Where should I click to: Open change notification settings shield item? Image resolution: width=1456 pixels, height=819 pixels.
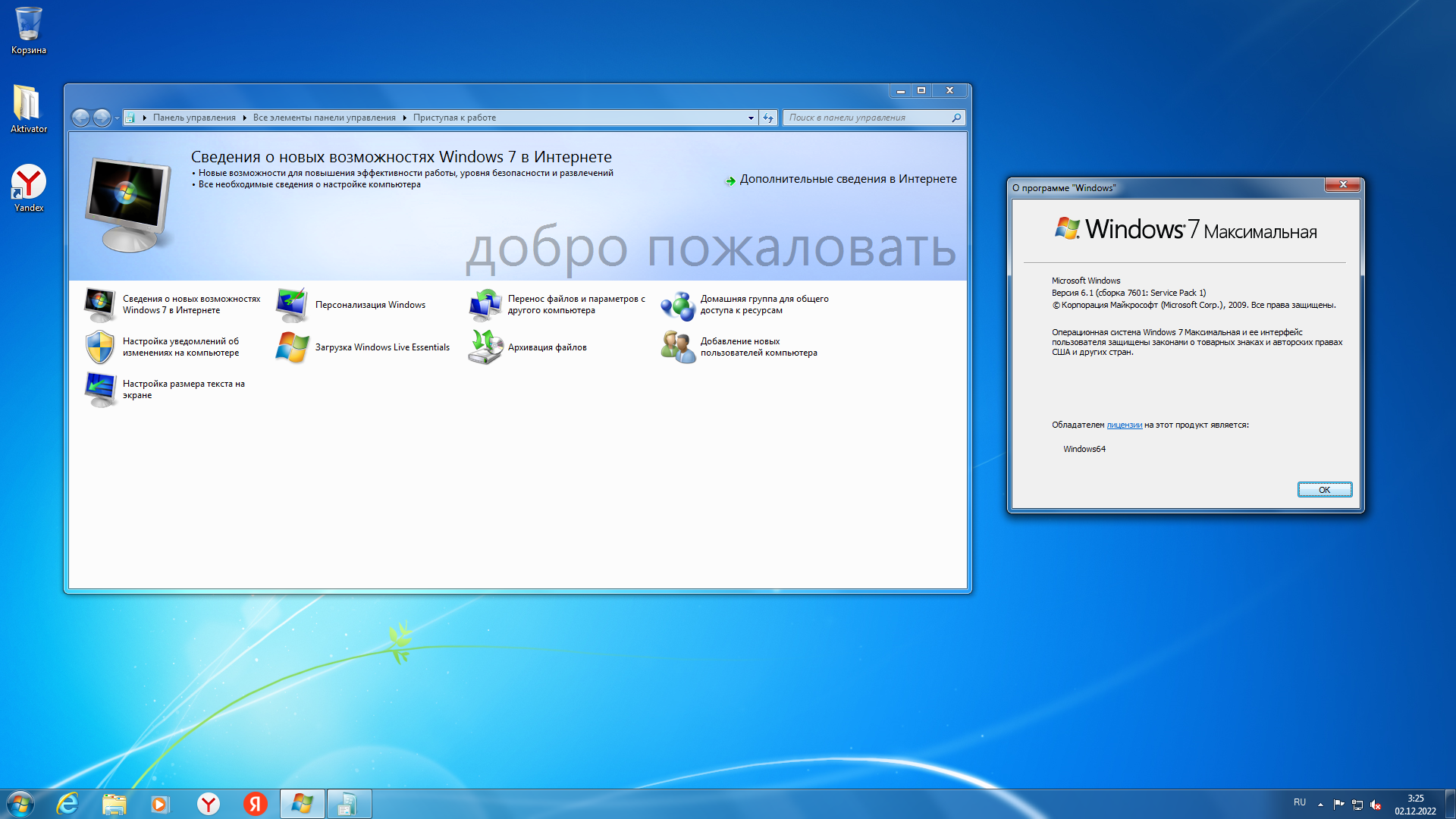(180, 347)
